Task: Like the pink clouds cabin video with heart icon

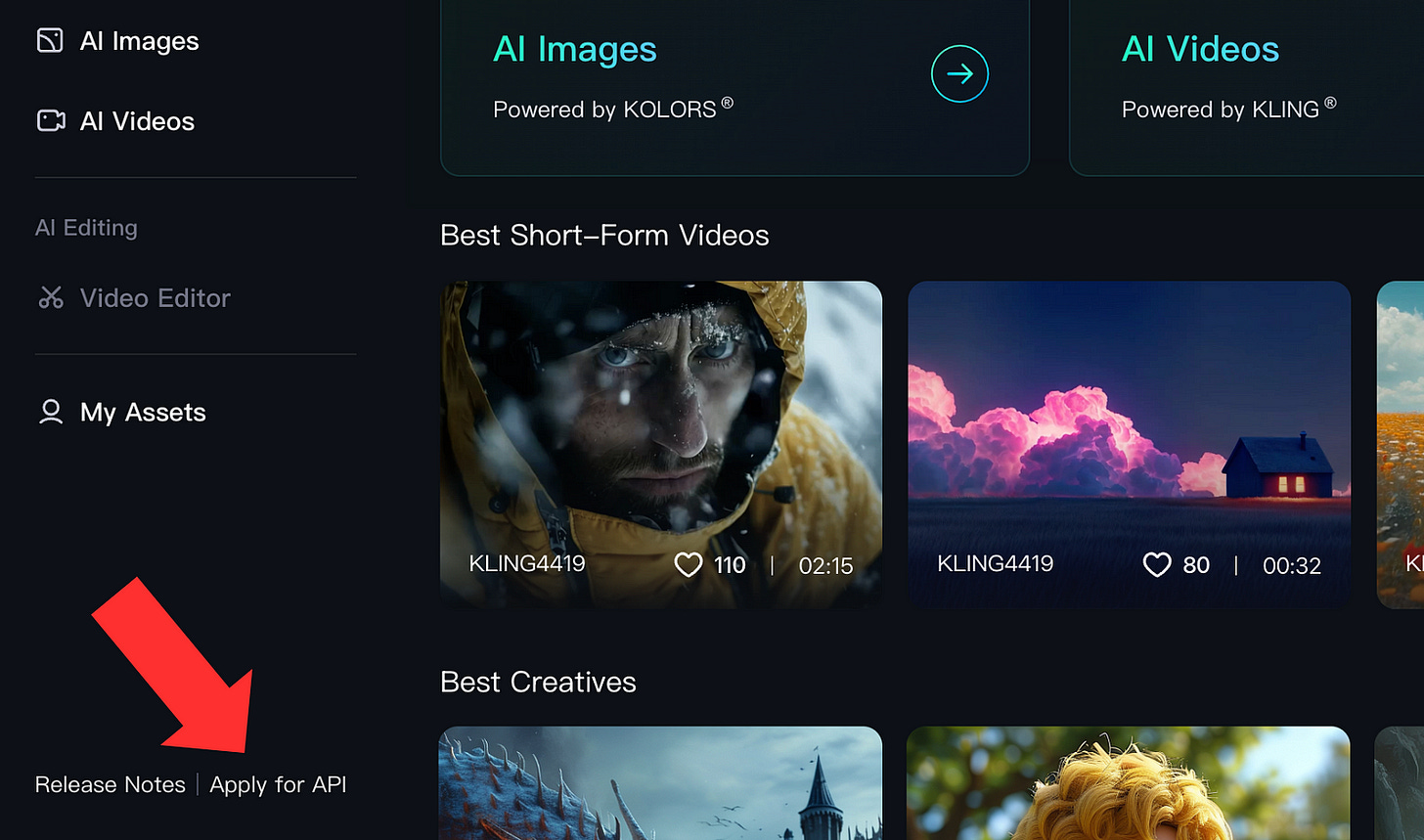Action: pos(1157,564)
